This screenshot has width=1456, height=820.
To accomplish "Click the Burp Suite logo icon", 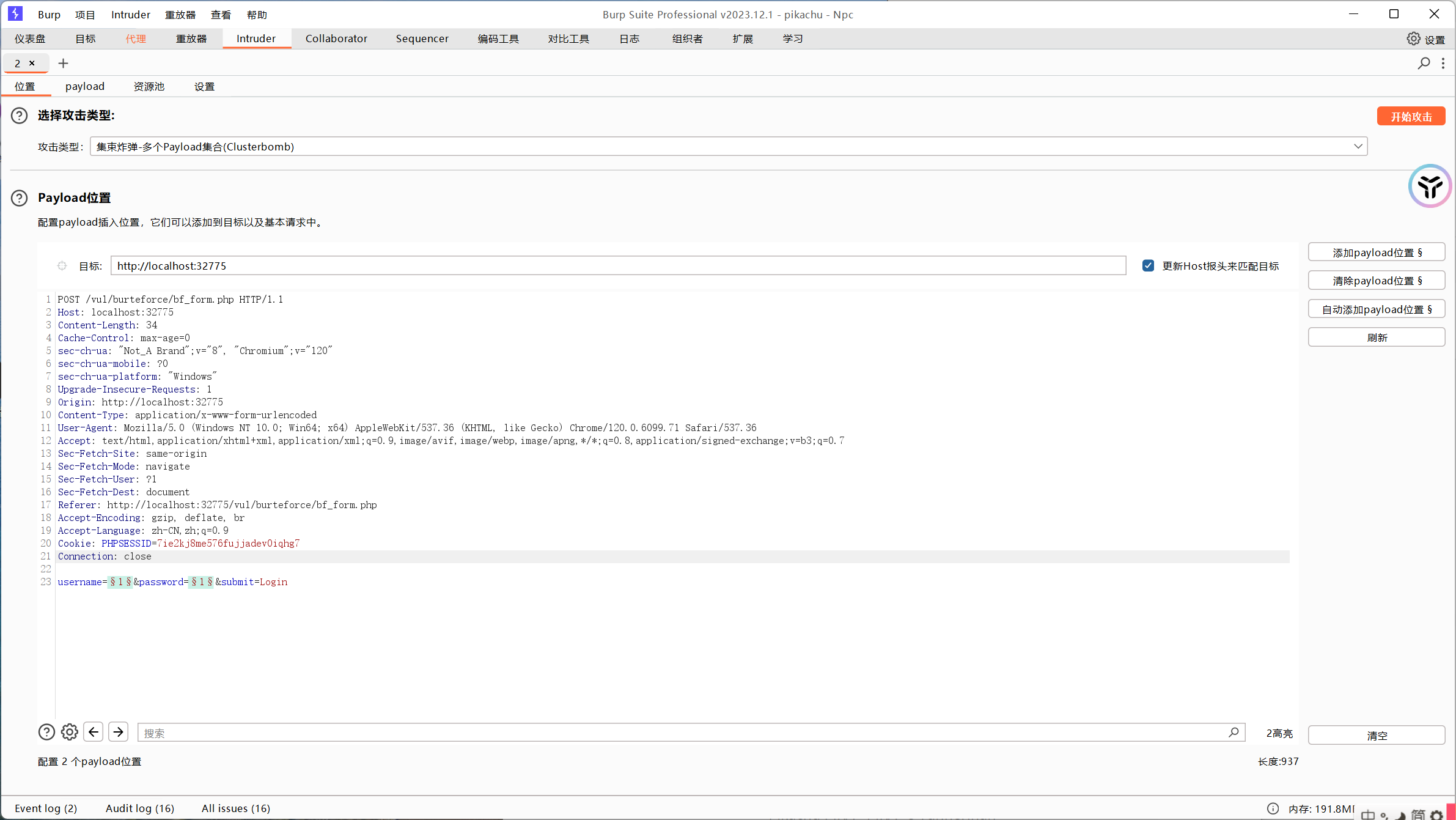I will click(15, 13).
